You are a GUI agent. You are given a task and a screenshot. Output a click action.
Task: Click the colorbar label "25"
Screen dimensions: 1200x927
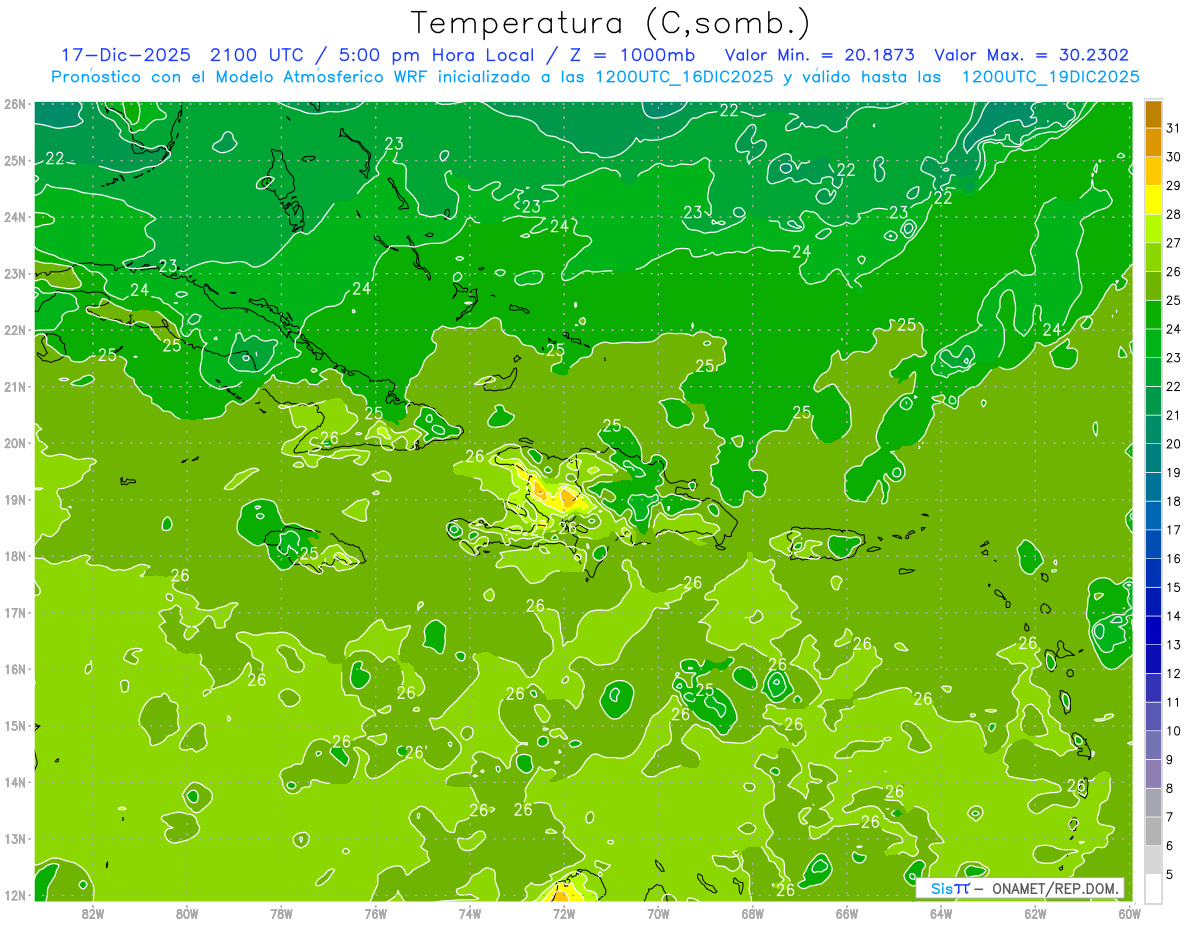pos(1174,300)
